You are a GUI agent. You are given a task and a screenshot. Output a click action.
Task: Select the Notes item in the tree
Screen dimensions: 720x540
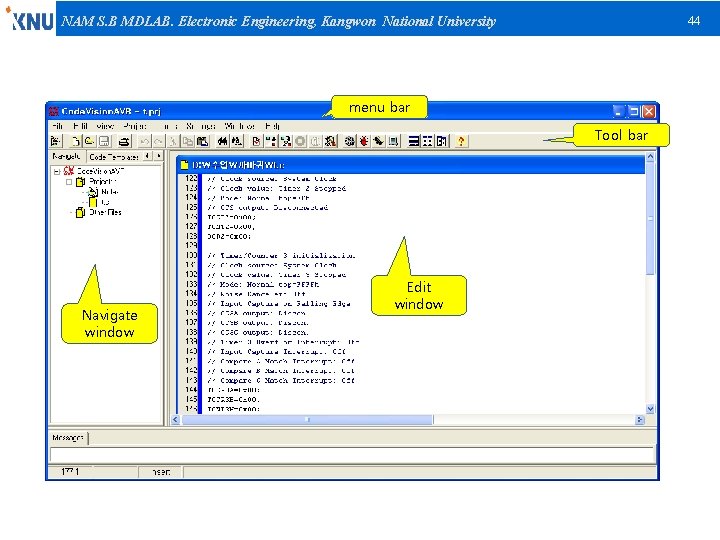click(109, 192)
